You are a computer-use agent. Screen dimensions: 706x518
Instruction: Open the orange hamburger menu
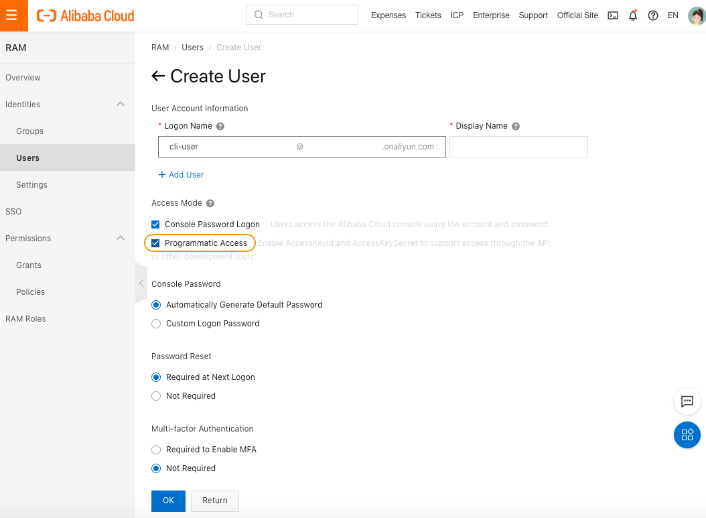(11, 15)
